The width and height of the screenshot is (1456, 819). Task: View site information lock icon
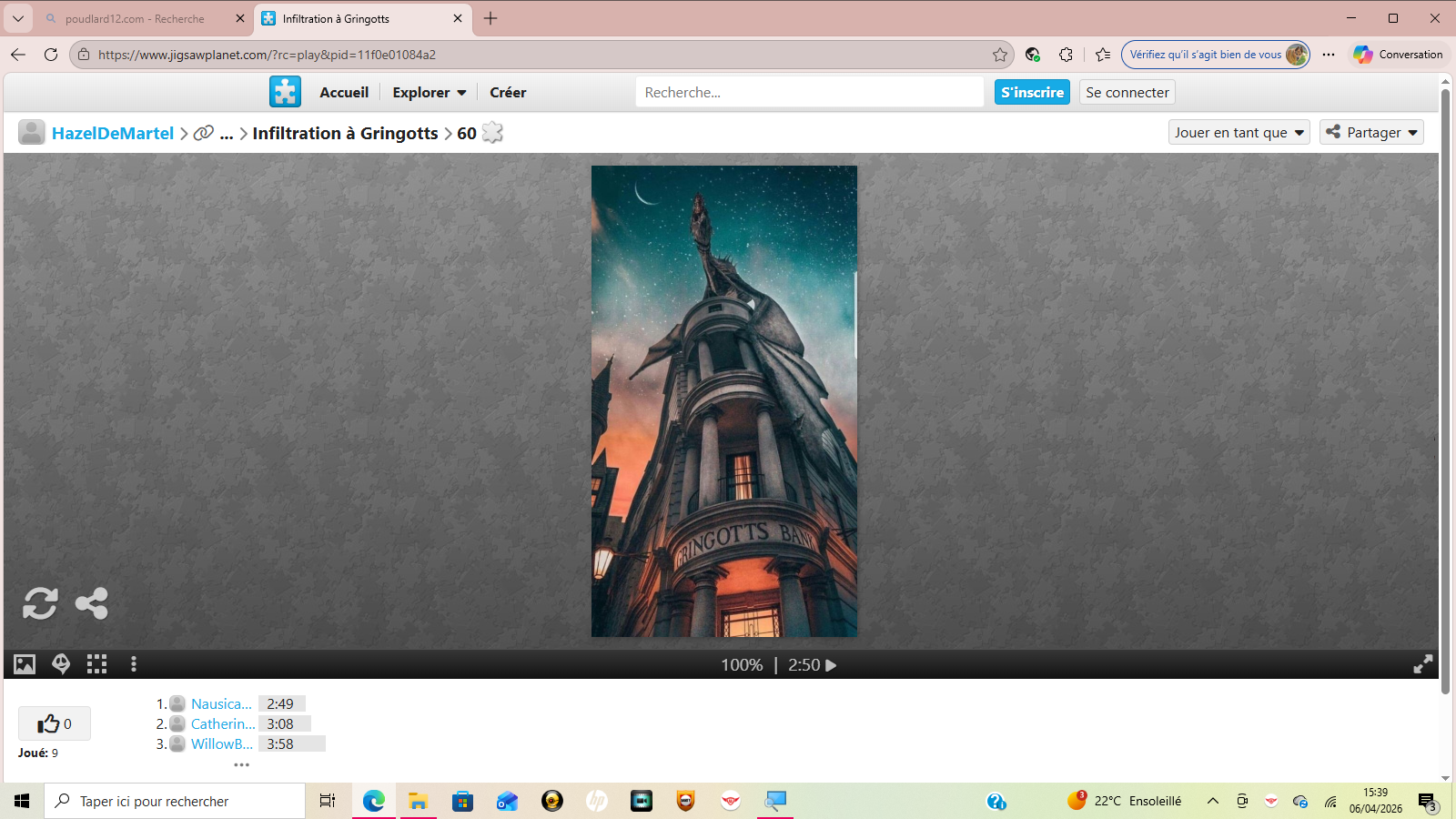coord(84,55)
